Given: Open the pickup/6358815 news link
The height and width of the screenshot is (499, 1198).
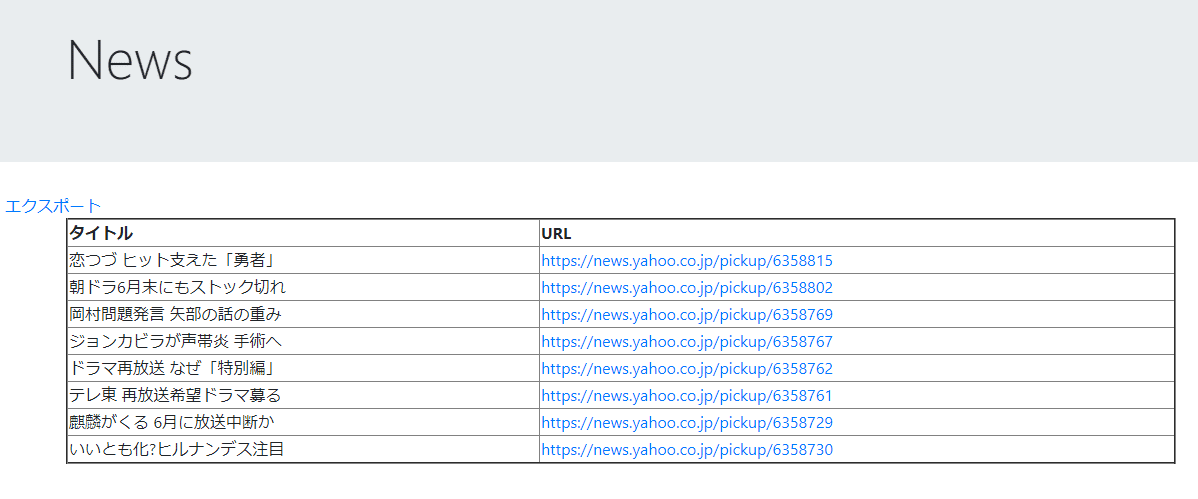Looking at the screenshot, I should tap(686, 260).
